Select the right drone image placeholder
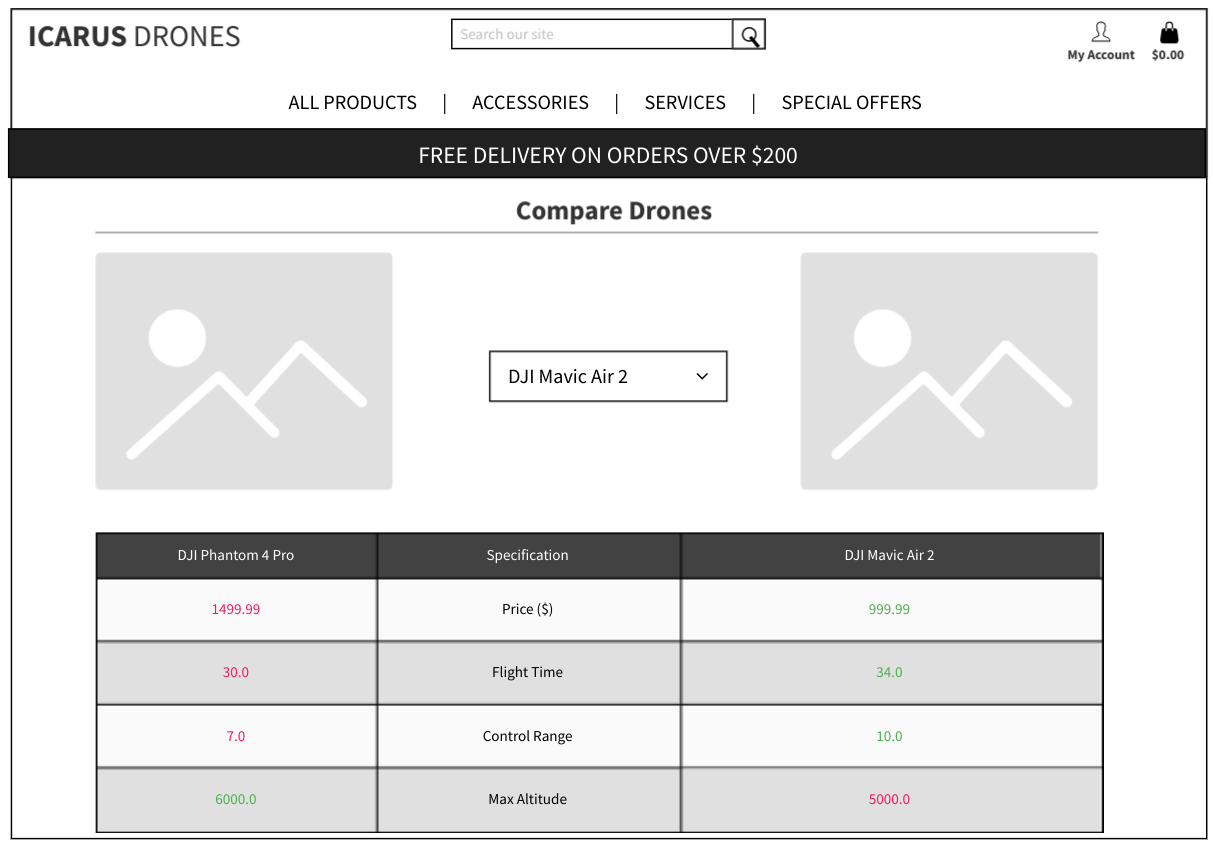The height and width of the screenshot is (849, 1213). [x=948, y=371]
